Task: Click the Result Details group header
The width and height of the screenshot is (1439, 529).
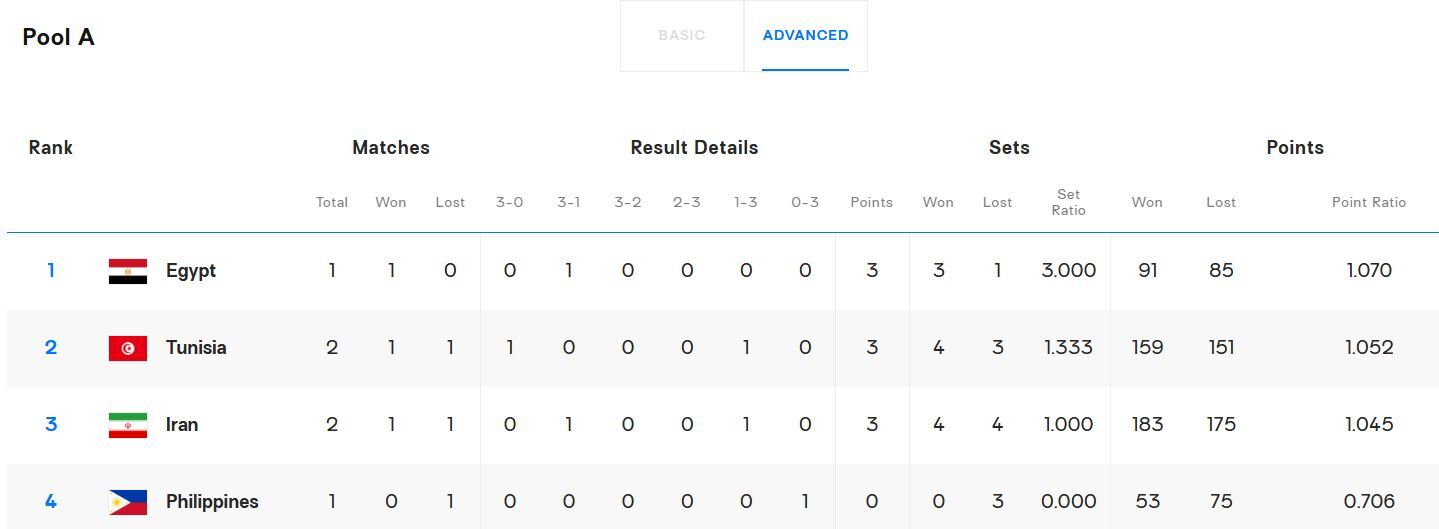Action: point(694,148)
